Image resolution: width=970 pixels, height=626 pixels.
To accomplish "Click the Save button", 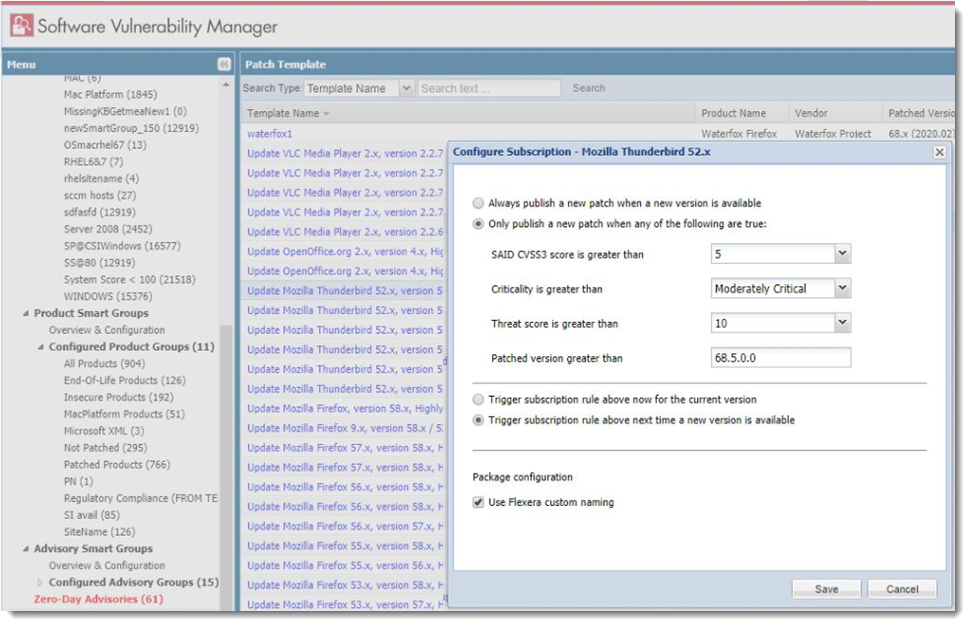I will coord(826,589).
